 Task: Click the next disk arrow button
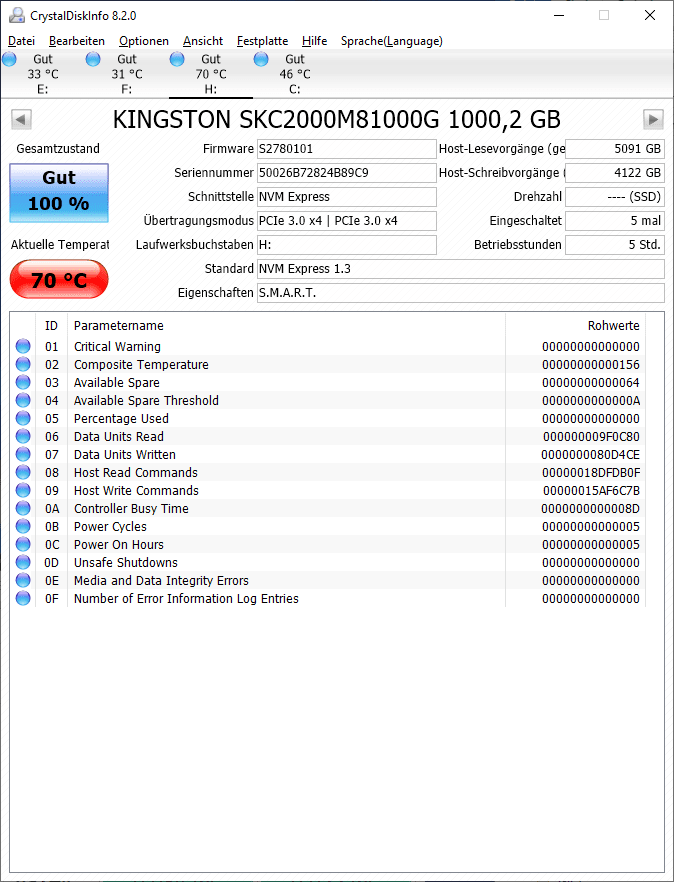tap(653, 119)
